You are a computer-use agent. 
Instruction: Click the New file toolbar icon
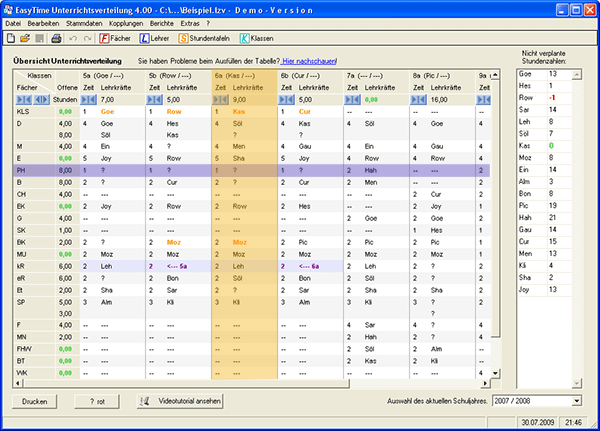point(11,38)
